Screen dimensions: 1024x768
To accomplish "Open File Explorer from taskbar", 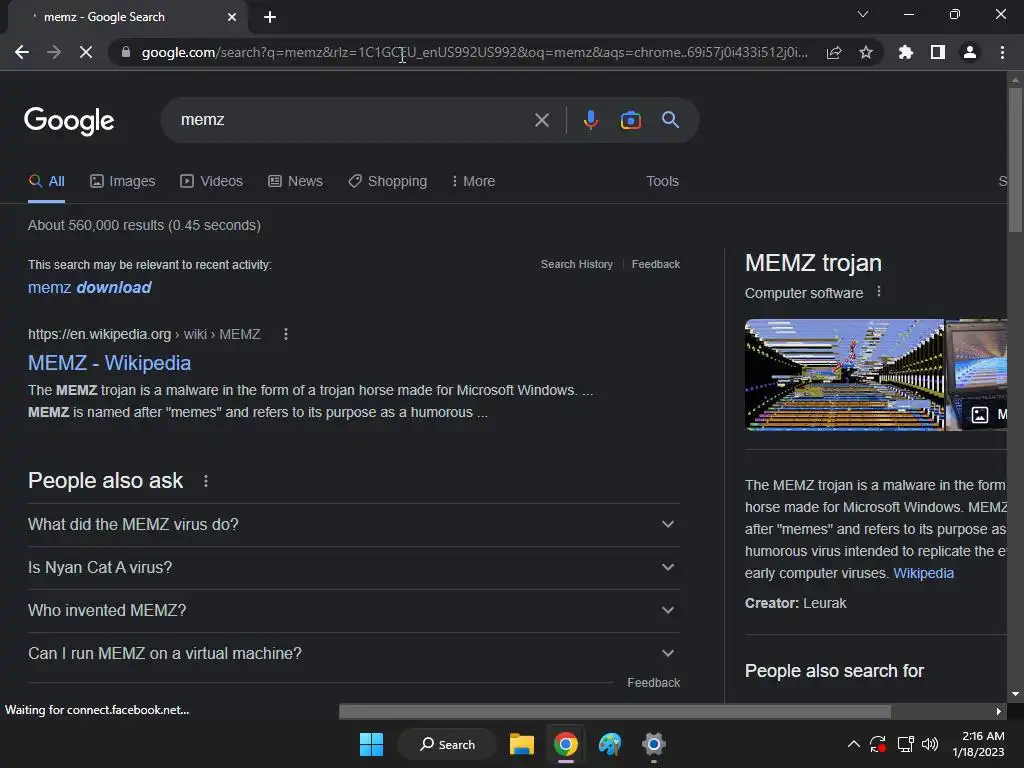I will click(522, 744).
